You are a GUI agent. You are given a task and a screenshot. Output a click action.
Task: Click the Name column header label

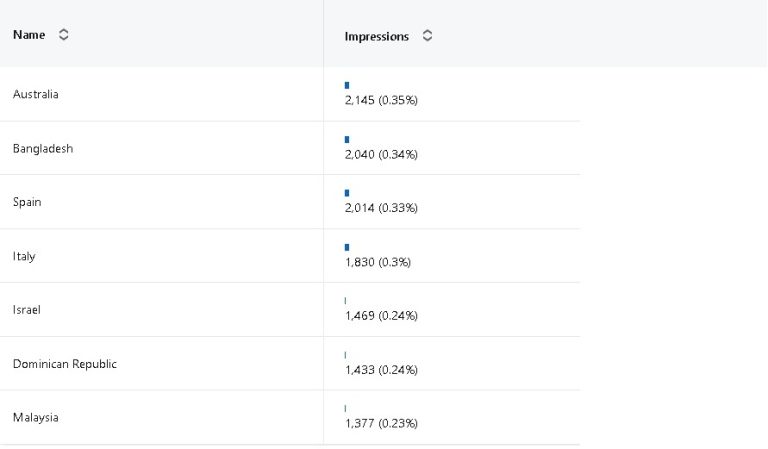click(x=29, y=35)
